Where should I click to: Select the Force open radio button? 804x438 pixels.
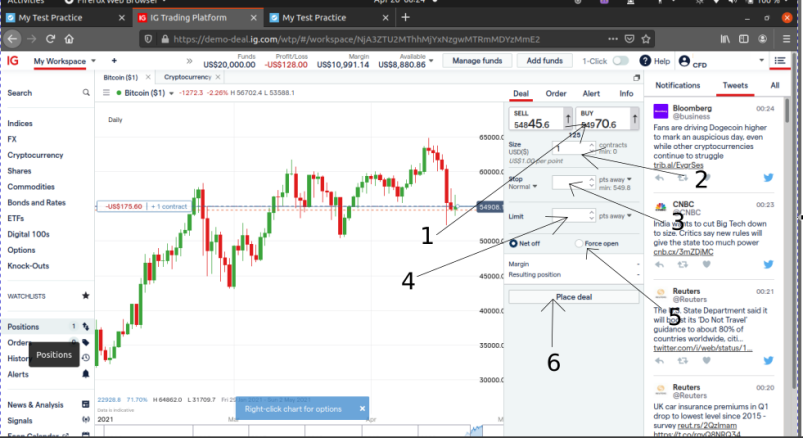[x=579, y=243]
